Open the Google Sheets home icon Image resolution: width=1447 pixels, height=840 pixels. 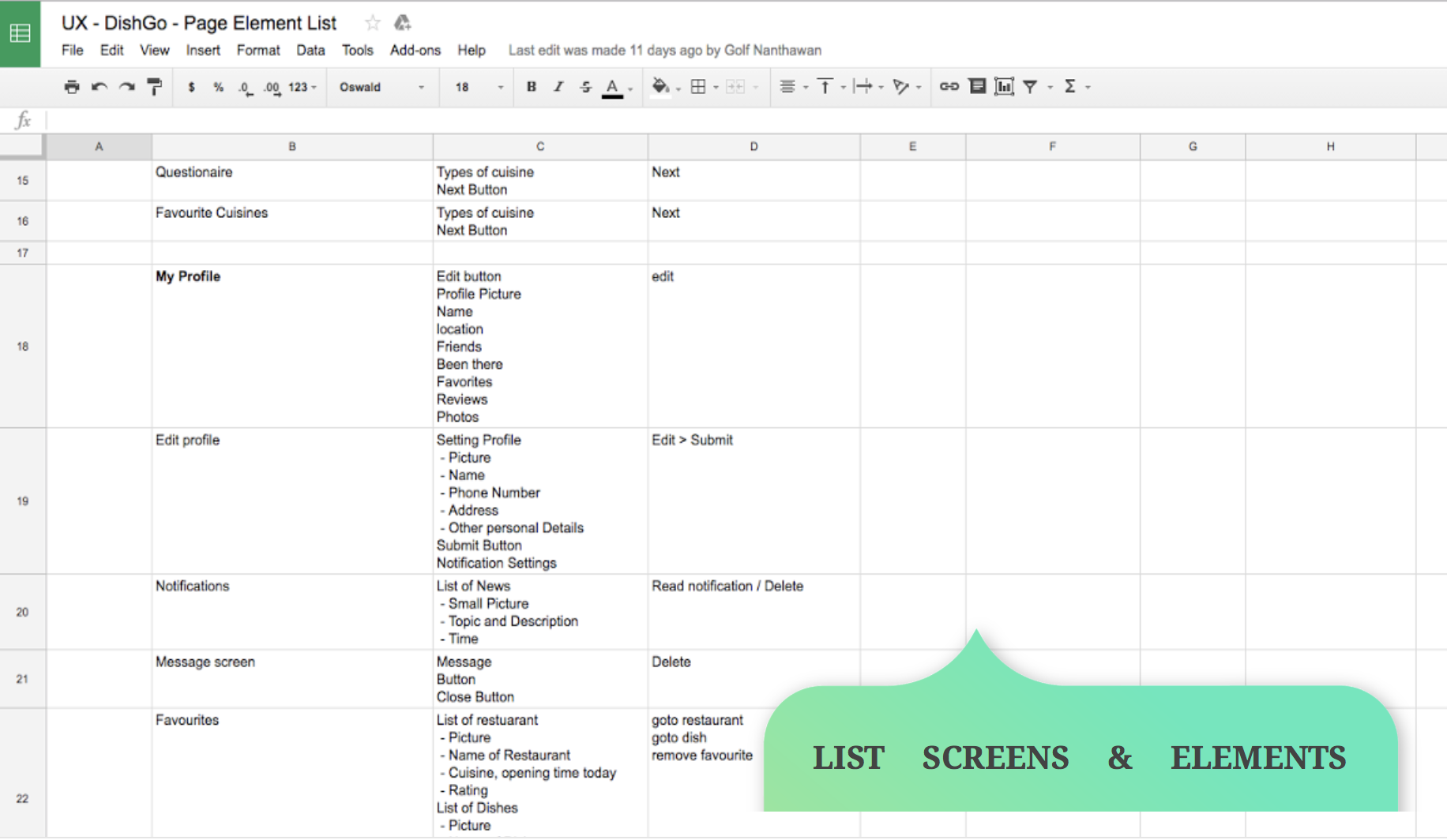[x=20, y=33]
